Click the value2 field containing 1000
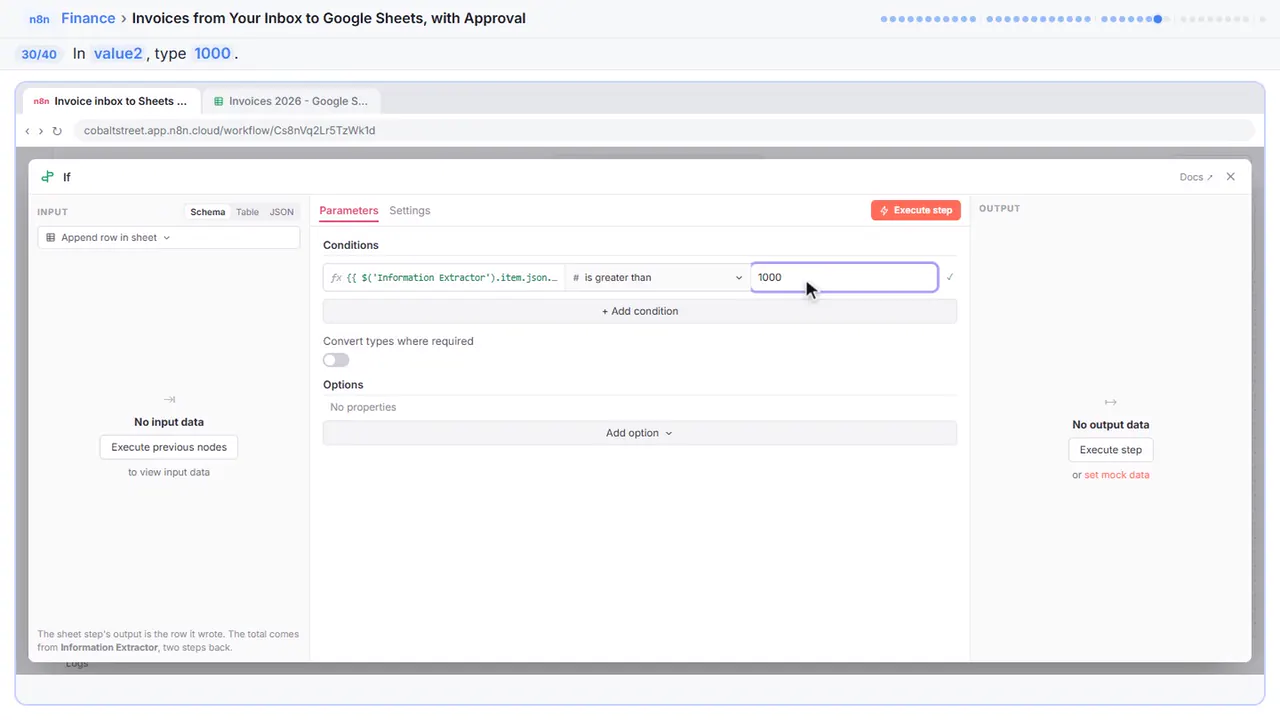Viewport: 1280px width, 720px height. pyautogui.click(x=844, y=277)
